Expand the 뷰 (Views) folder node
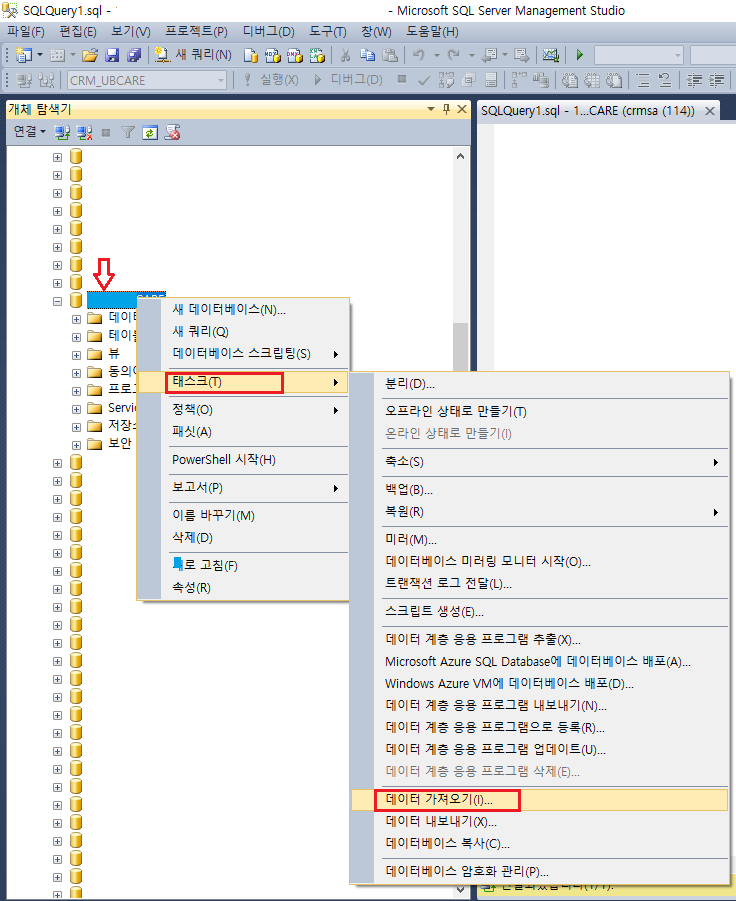The image size is (736, 901). [x=76, y=353]
